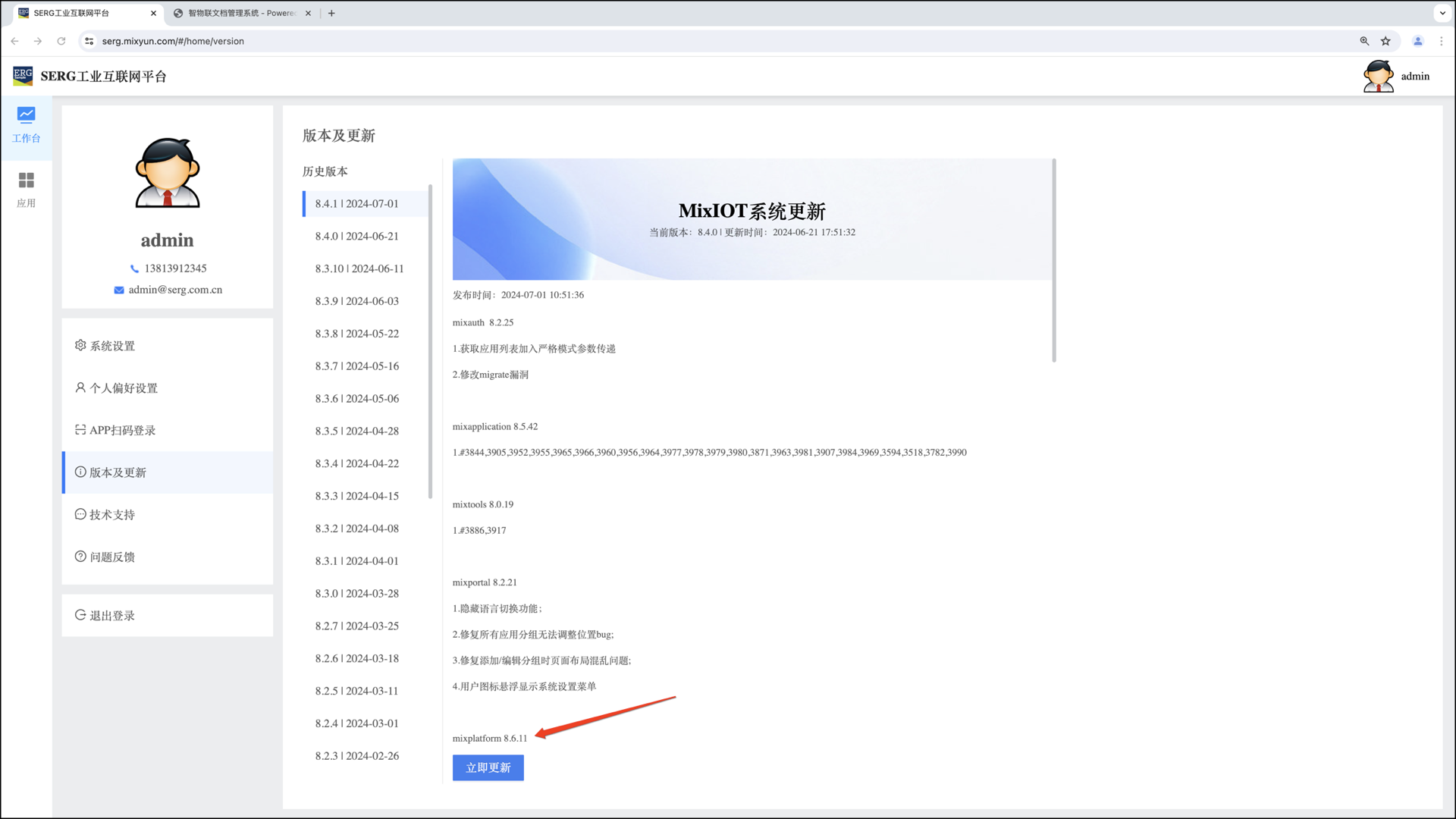Image resolution: width=1456 pixels, height=819 pixels.
Task: Click the SERG platform logo
Action: tap(23, 76)
